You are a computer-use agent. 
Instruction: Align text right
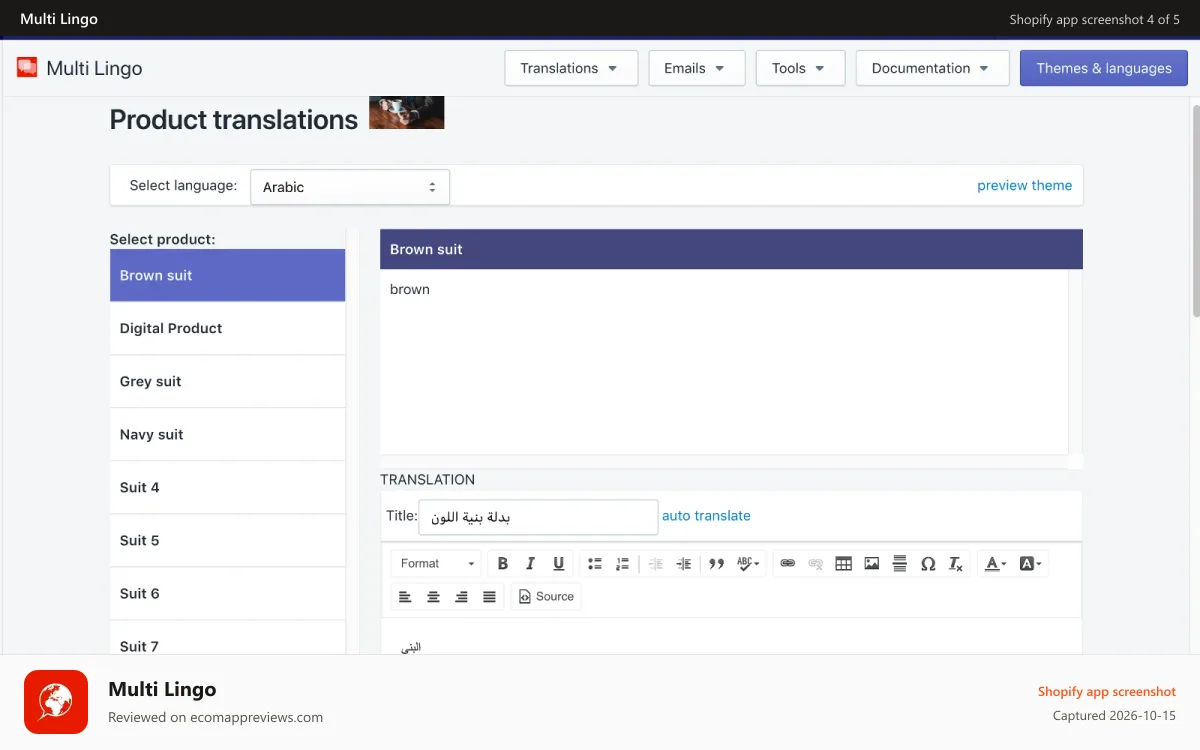pyautogui.click(x=461, y=597)
